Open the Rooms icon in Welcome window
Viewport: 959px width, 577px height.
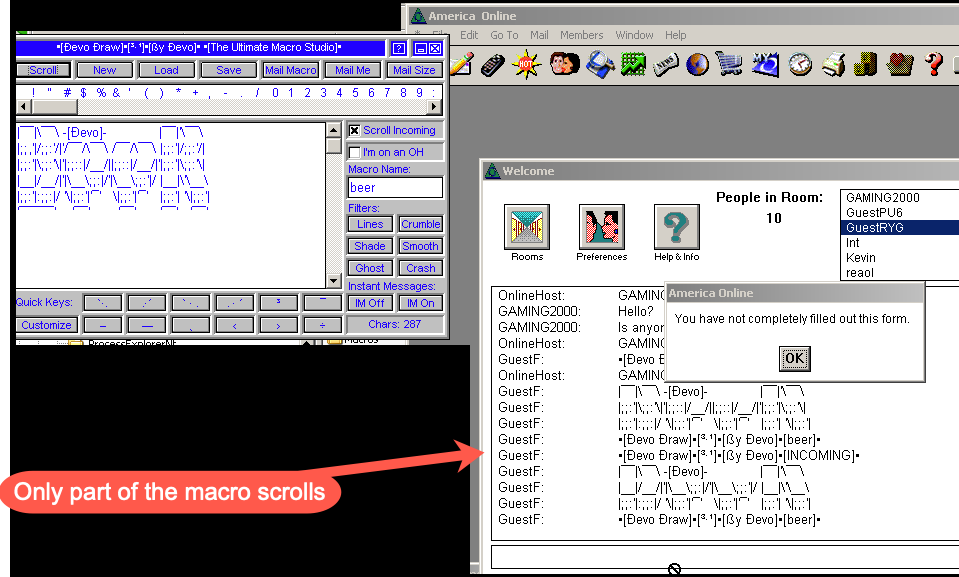point(527,227)
